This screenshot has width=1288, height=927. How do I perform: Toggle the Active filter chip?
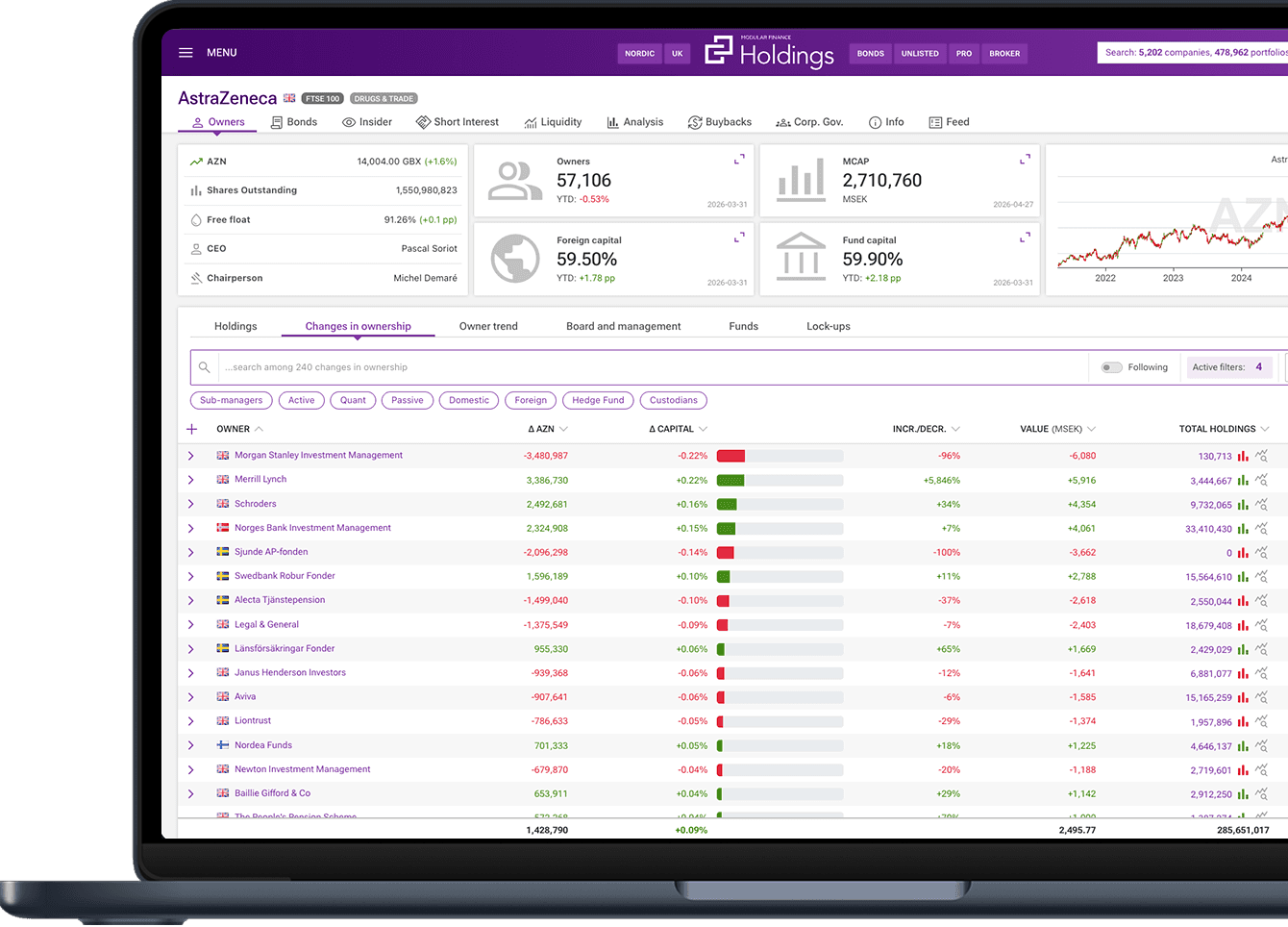301,400
